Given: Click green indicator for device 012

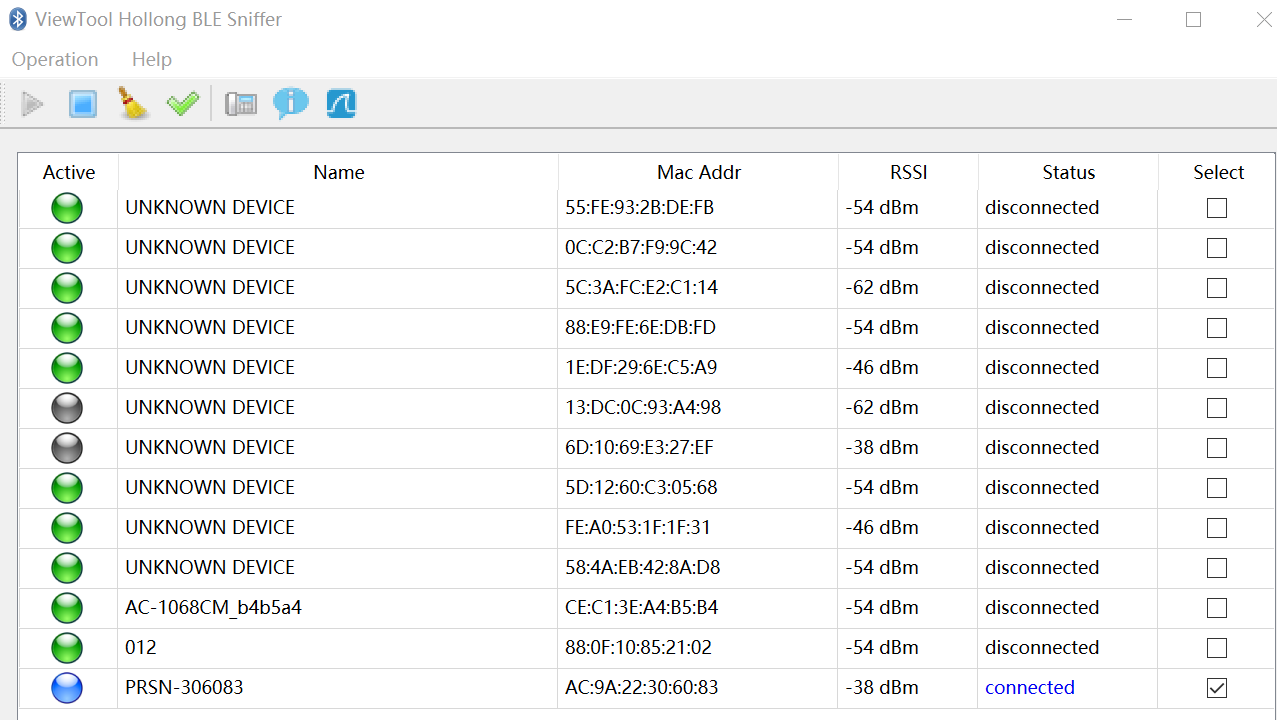Looking at the screenshot, I should (67, 648).
